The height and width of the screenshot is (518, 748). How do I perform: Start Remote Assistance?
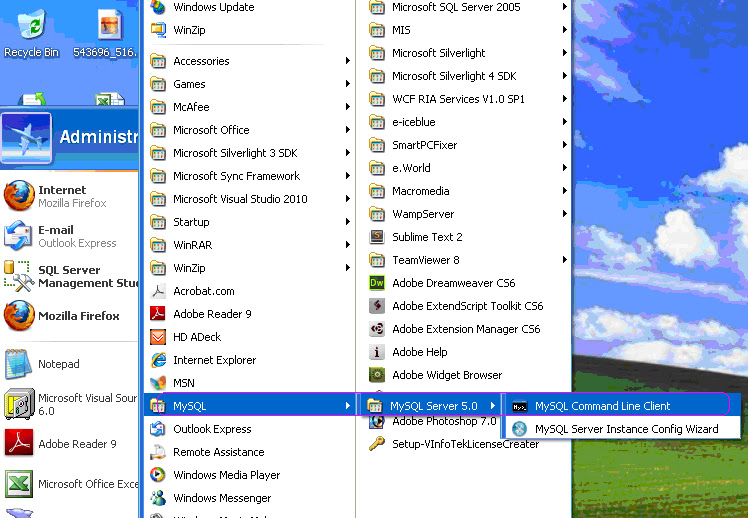coord(249,452)
